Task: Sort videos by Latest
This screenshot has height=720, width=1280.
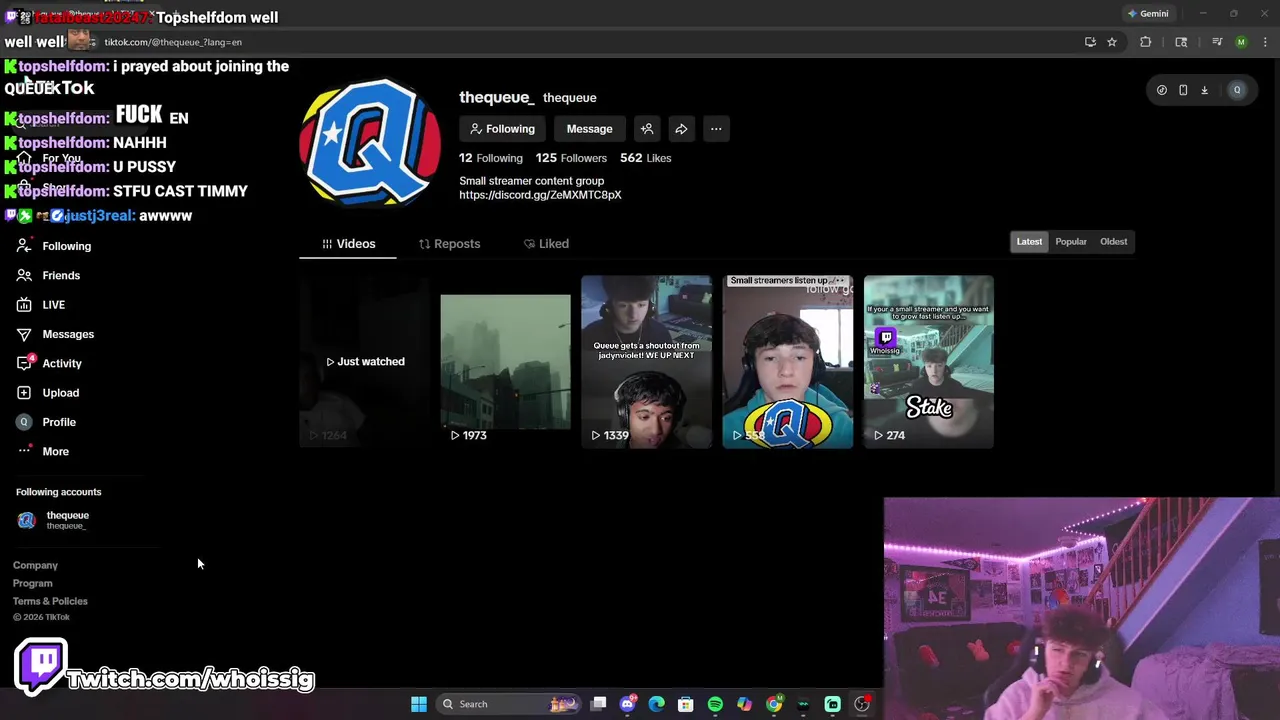Action: point(1029,242)
